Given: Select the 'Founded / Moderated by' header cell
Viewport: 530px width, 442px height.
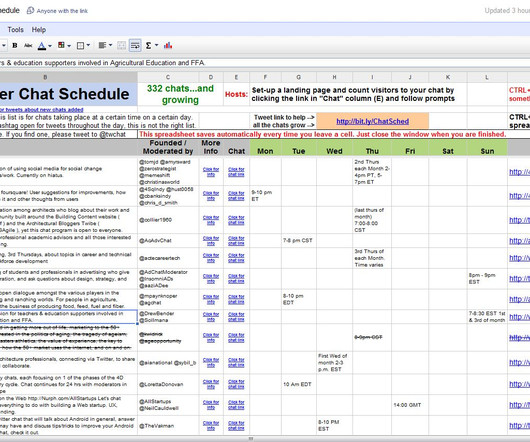Looking at the screenshot, I should pos(168,147).
